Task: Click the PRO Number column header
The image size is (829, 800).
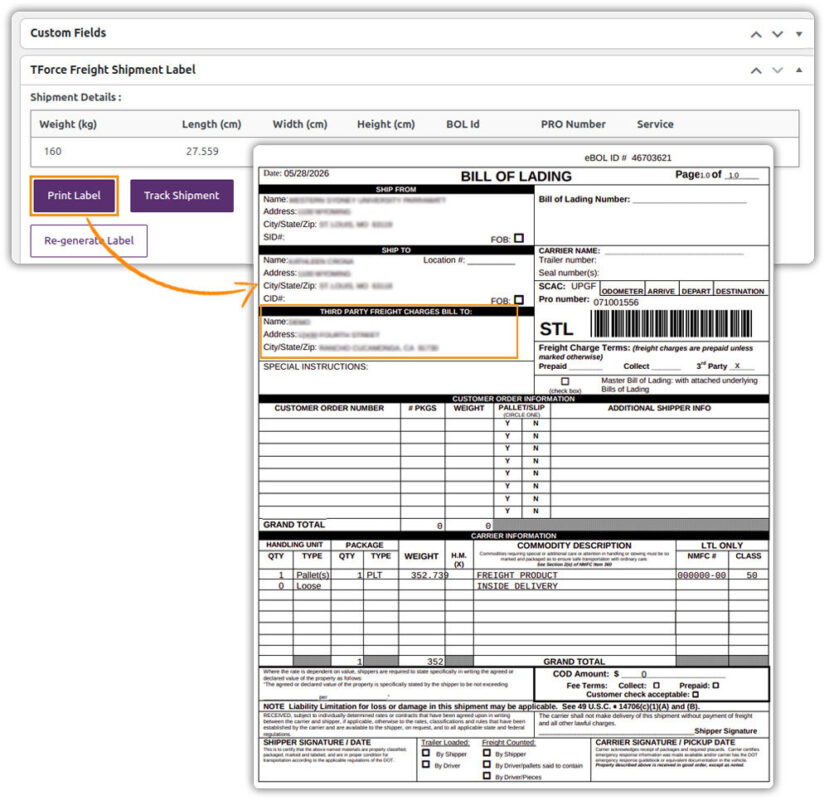Action: coord(573,124)
